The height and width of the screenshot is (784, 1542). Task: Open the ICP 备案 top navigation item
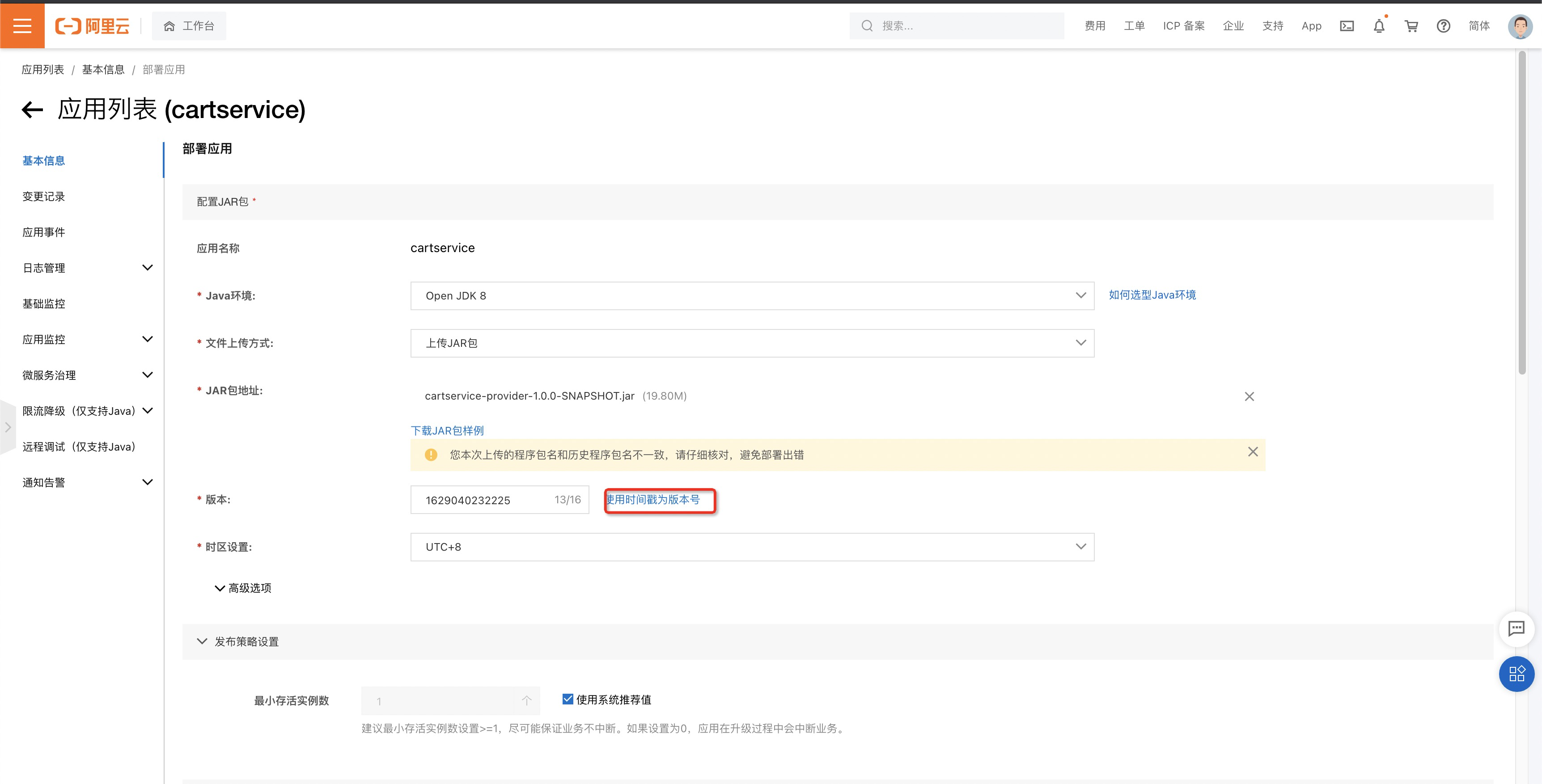click(x=1183, y=26)
